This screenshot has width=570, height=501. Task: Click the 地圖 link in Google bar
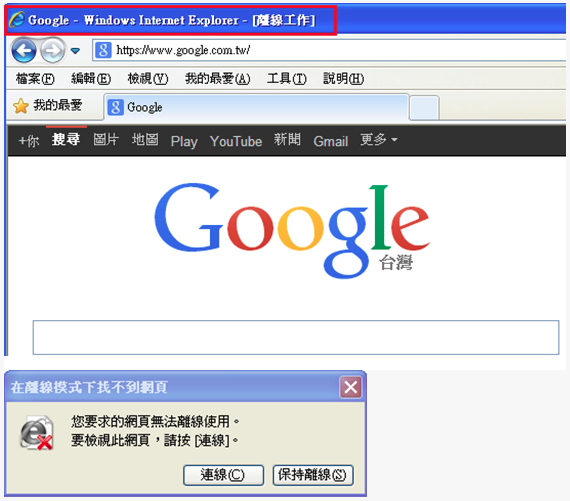tap(145, 140)
